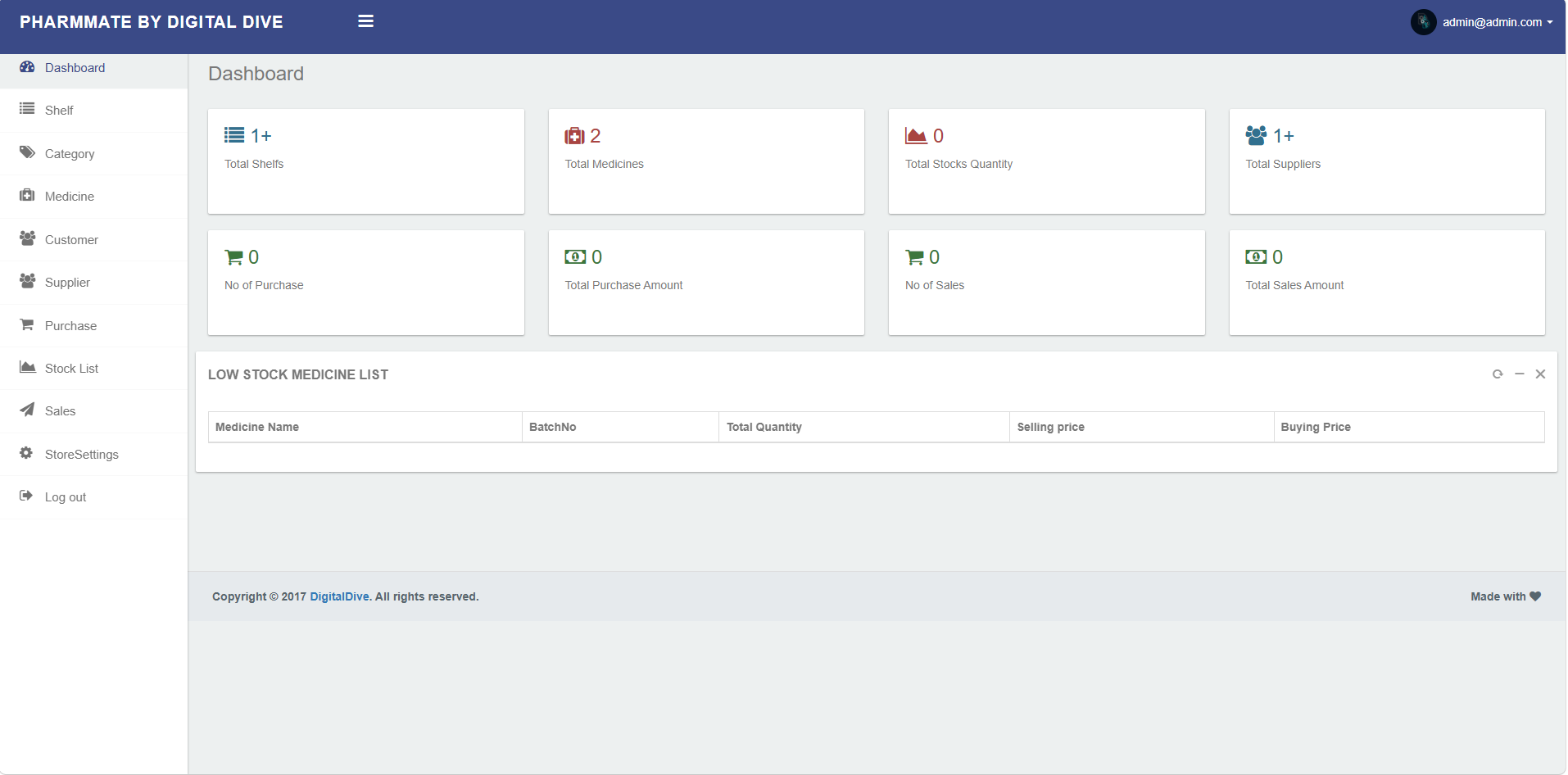This screenshot has height=775, width=1568.
Task: Go to the Supplier page
Action: [67, 283]
